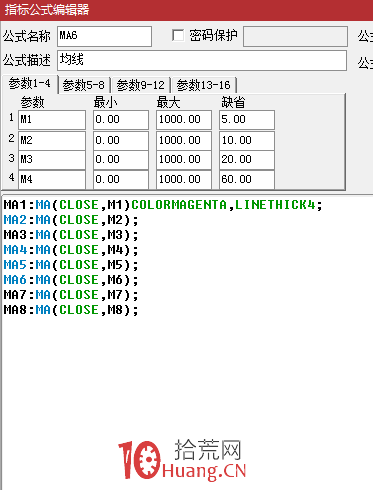This screenshot has width=373, height=490.
Task: Click the 公式描述 field containing 均线
Action: pos(202,60)
